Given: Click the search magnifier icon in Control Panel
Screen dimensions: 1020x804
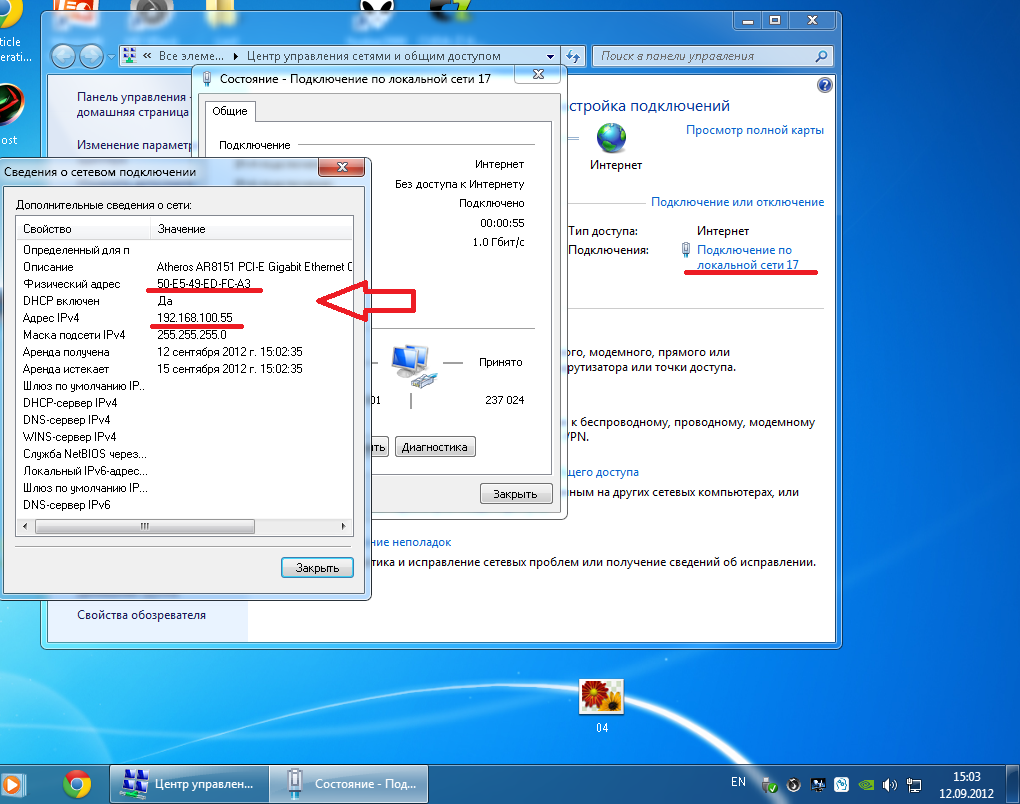Looking at the screenshot, I should pos(822,57).
